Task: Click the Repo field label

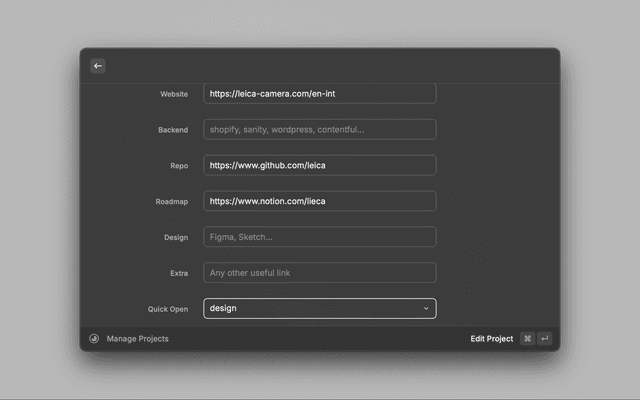Action: point(178,166)
